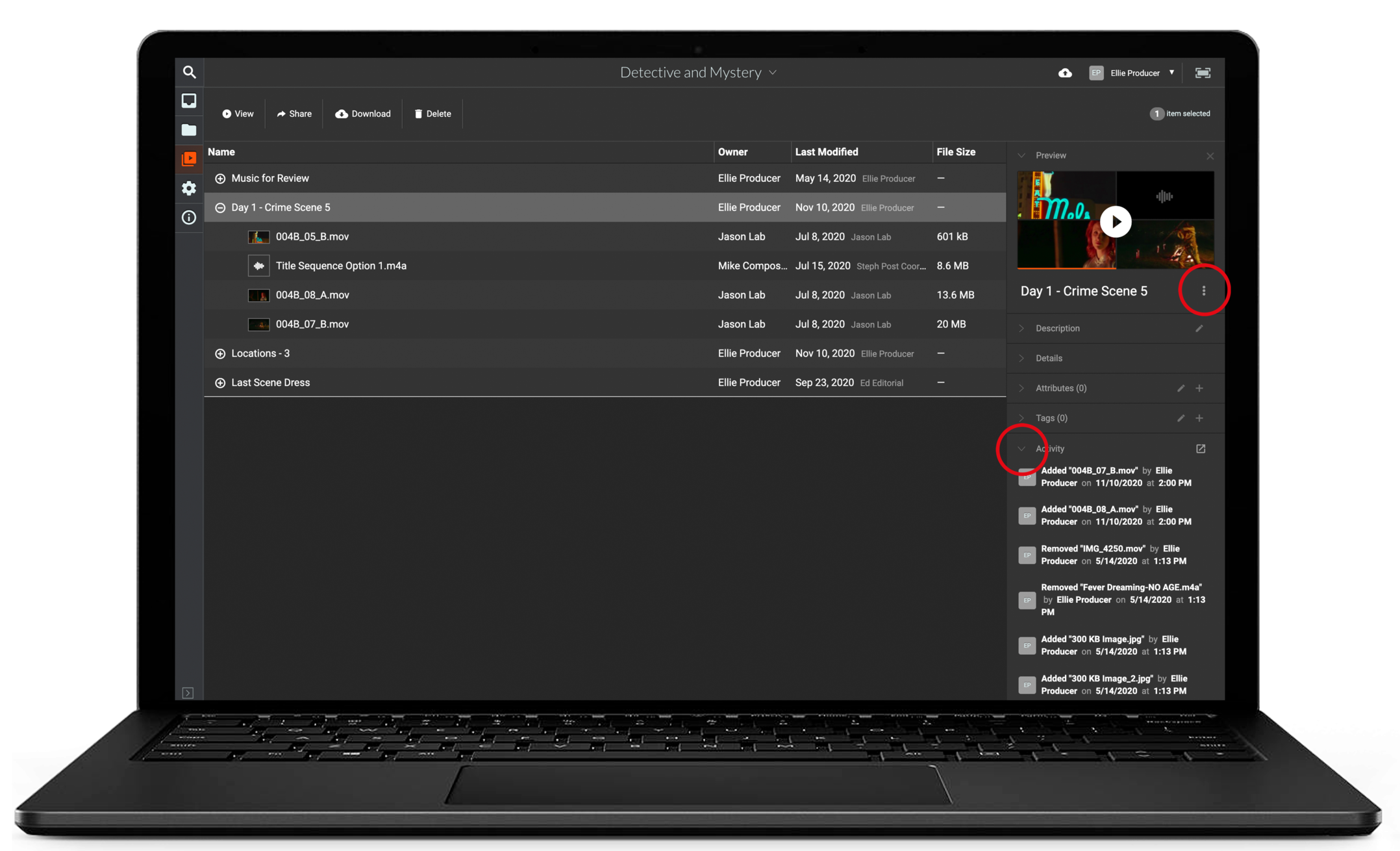The image size is (1400, 851).
Task: Click the Share button
Action: (x=294, y=114)
